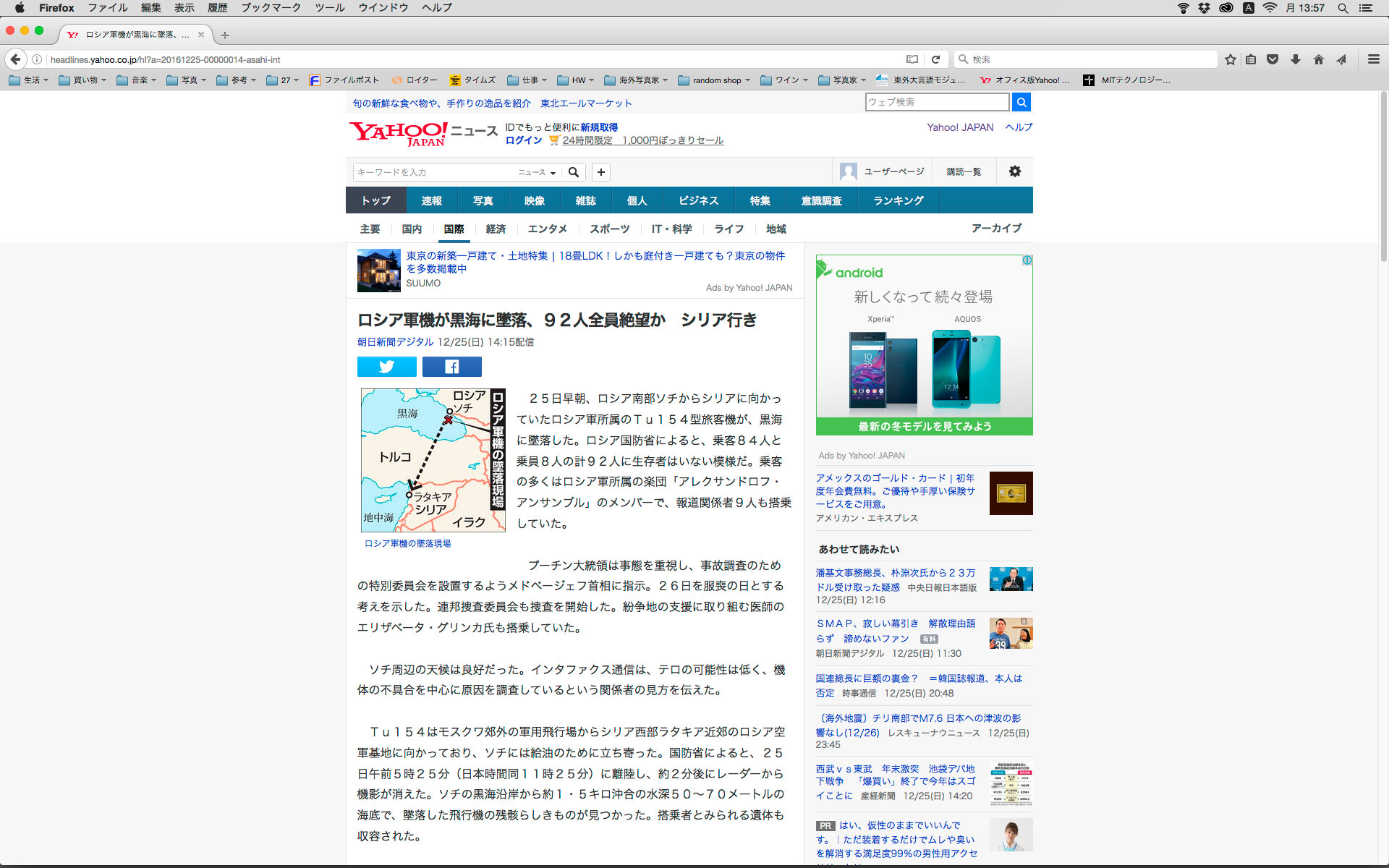Image resolution: width=1389 pixels, height=868 pixels.
Task: Bookmark page with star icon
Action: [x=1230, y=59]
